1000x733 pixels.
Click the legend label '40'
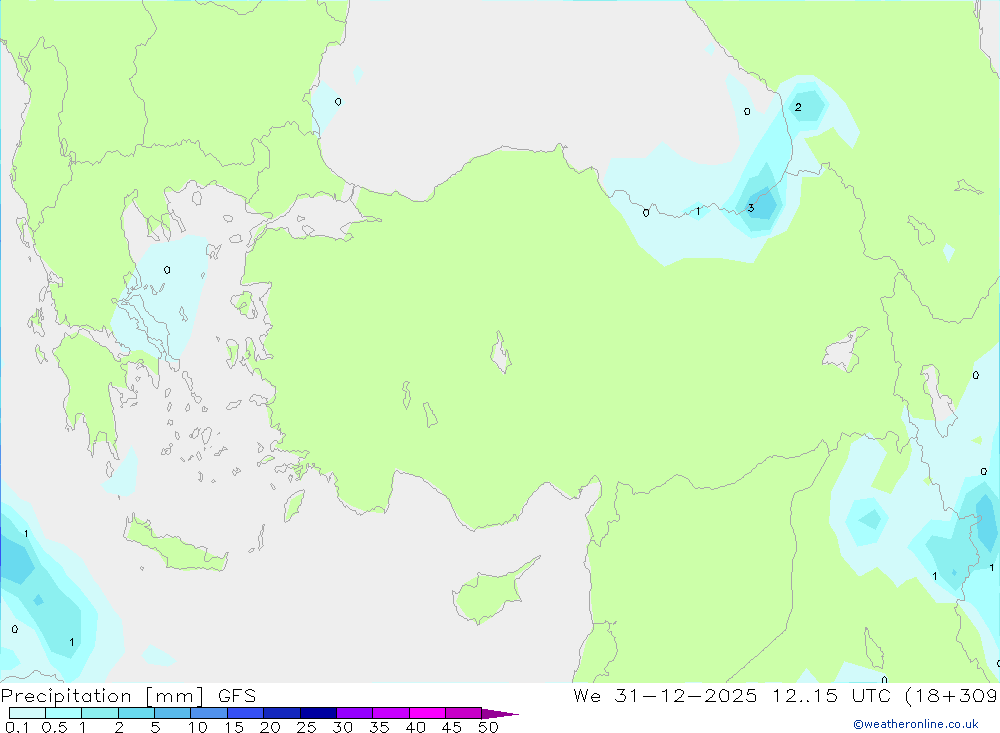[415, 727]
